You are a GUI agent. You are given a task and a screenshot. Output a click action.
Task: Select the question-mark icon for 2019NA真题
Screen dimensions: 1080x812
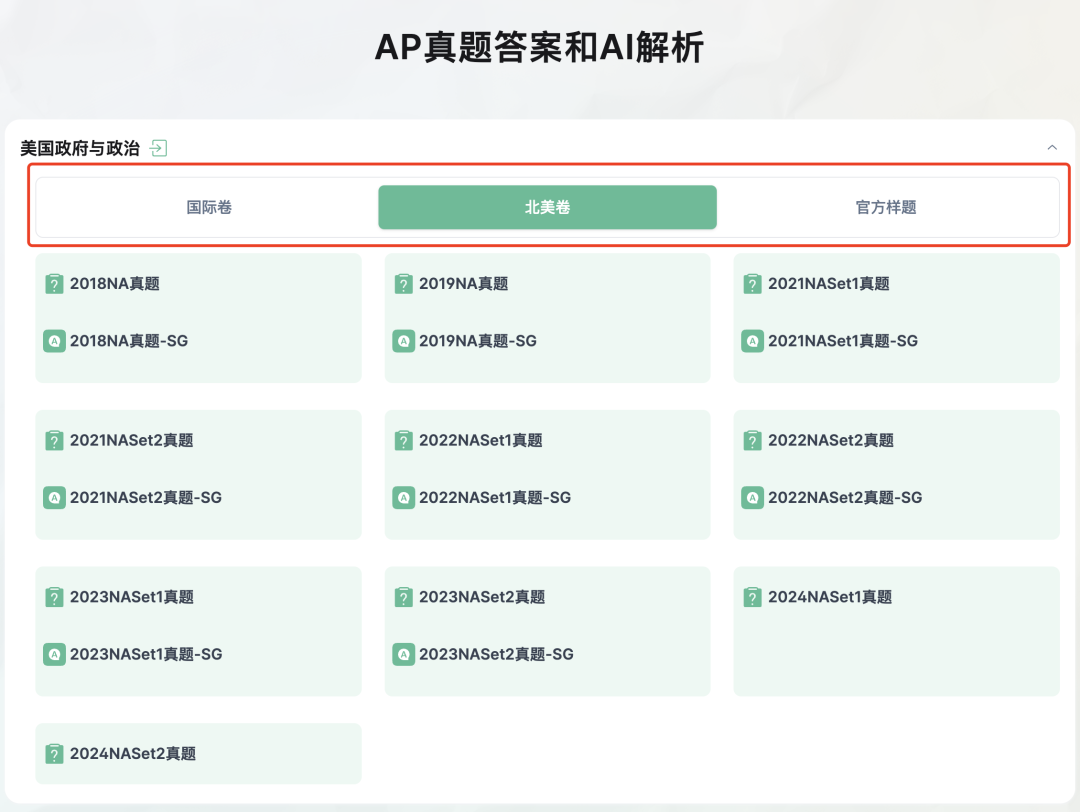pos(402,283)
